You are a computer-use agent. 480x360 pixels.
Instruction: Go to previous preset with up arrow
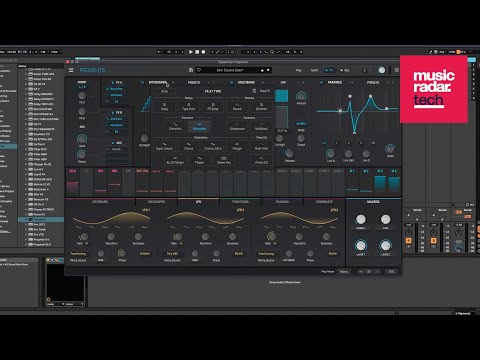[x=262, y=70]
